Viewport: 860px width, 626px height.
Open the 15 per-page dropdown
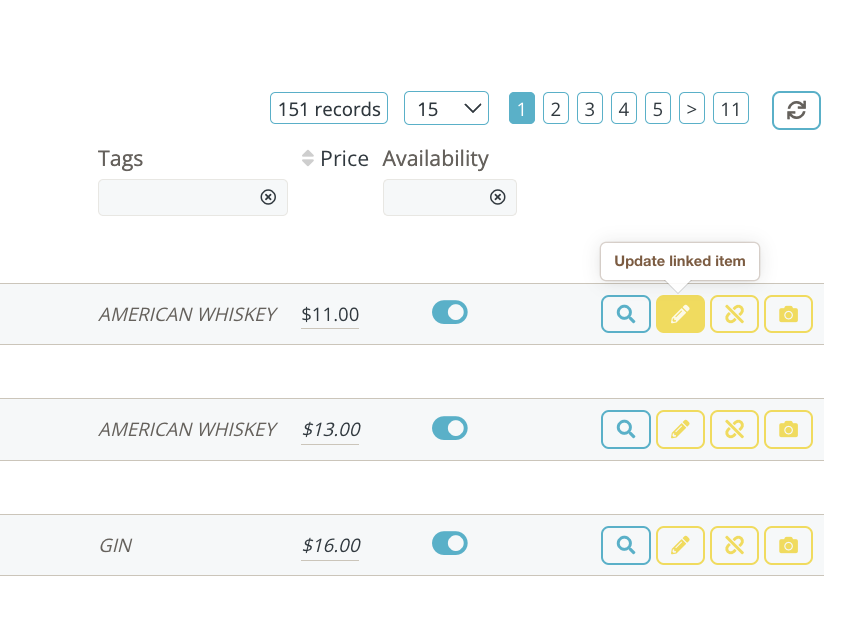(446, 108)
